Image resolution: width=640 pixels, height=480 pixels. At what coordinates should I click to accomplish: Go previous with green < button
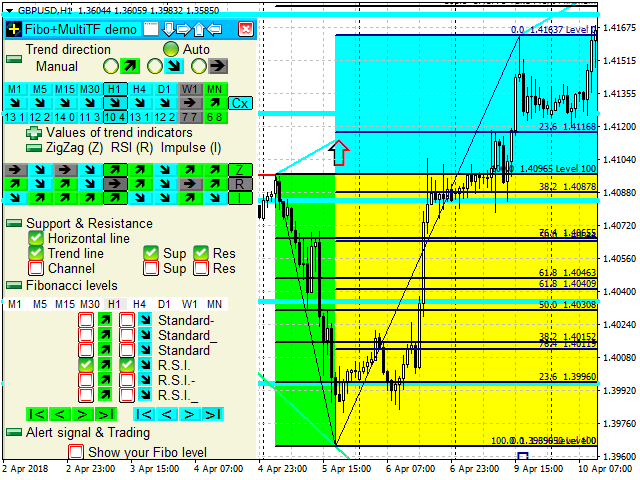click(x=60, y=414)
